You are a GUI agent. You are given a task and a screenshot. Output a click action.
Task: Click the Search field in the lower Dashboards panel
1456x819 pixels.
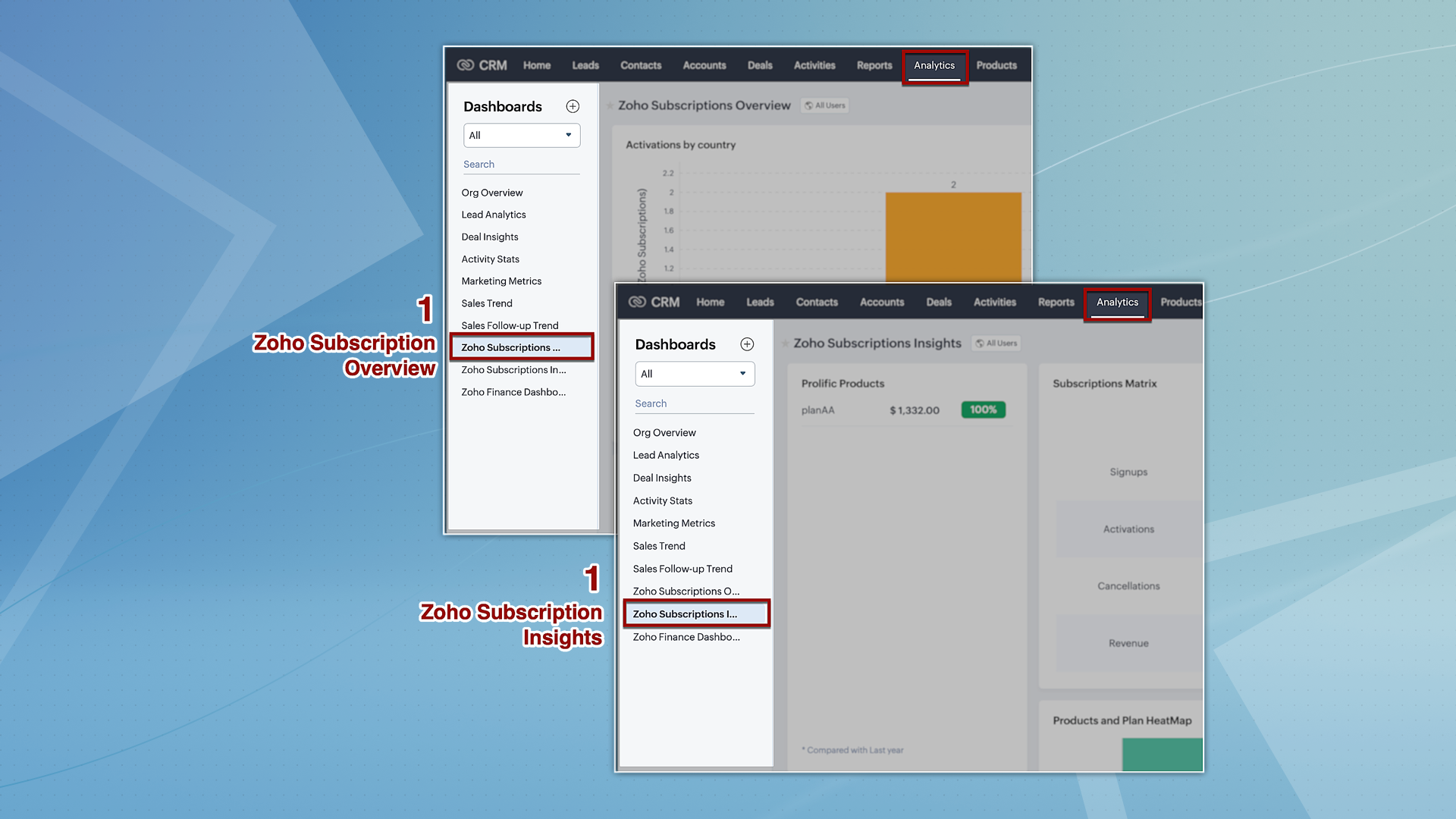click(x=694, y=403)
